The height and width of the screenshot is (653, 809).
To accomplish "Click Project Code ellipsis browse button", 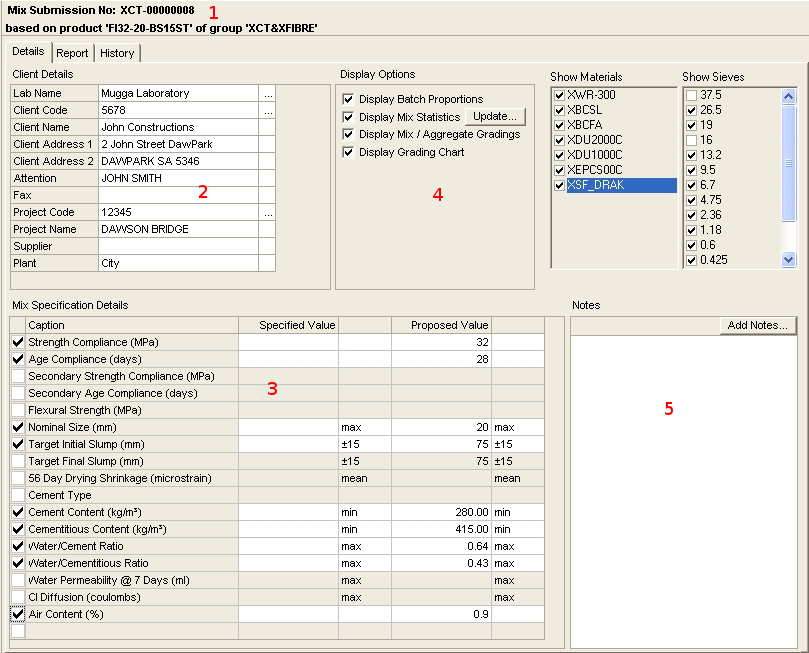I will [267, 213].
